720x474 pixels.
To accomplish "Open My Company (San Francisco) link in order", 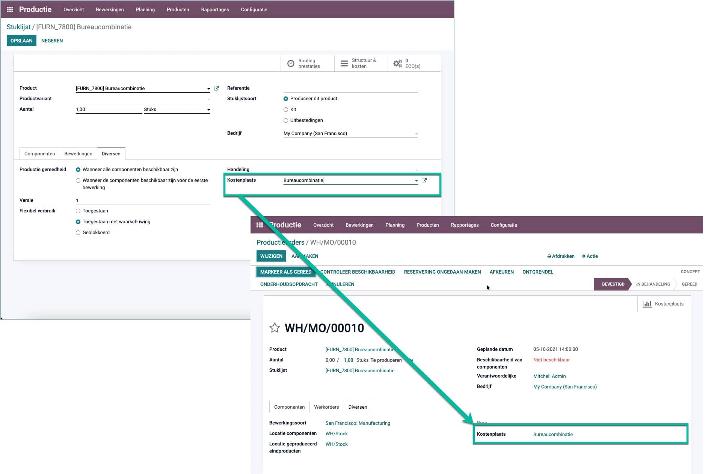I will click(565, 387).
